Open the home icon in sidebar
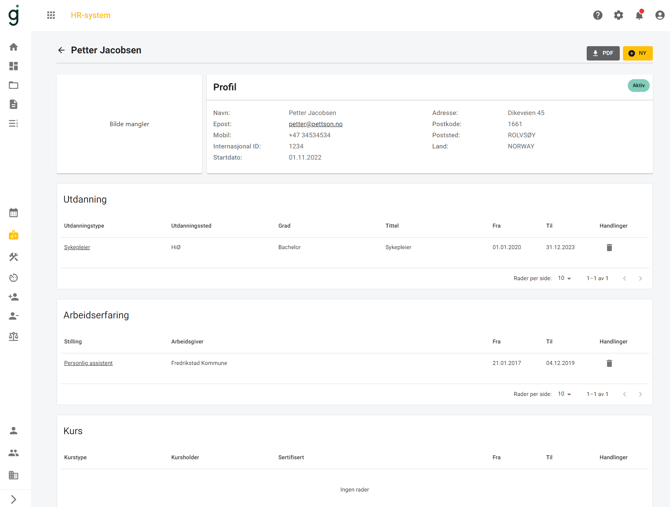670x507 pixels. pos(13,47)
